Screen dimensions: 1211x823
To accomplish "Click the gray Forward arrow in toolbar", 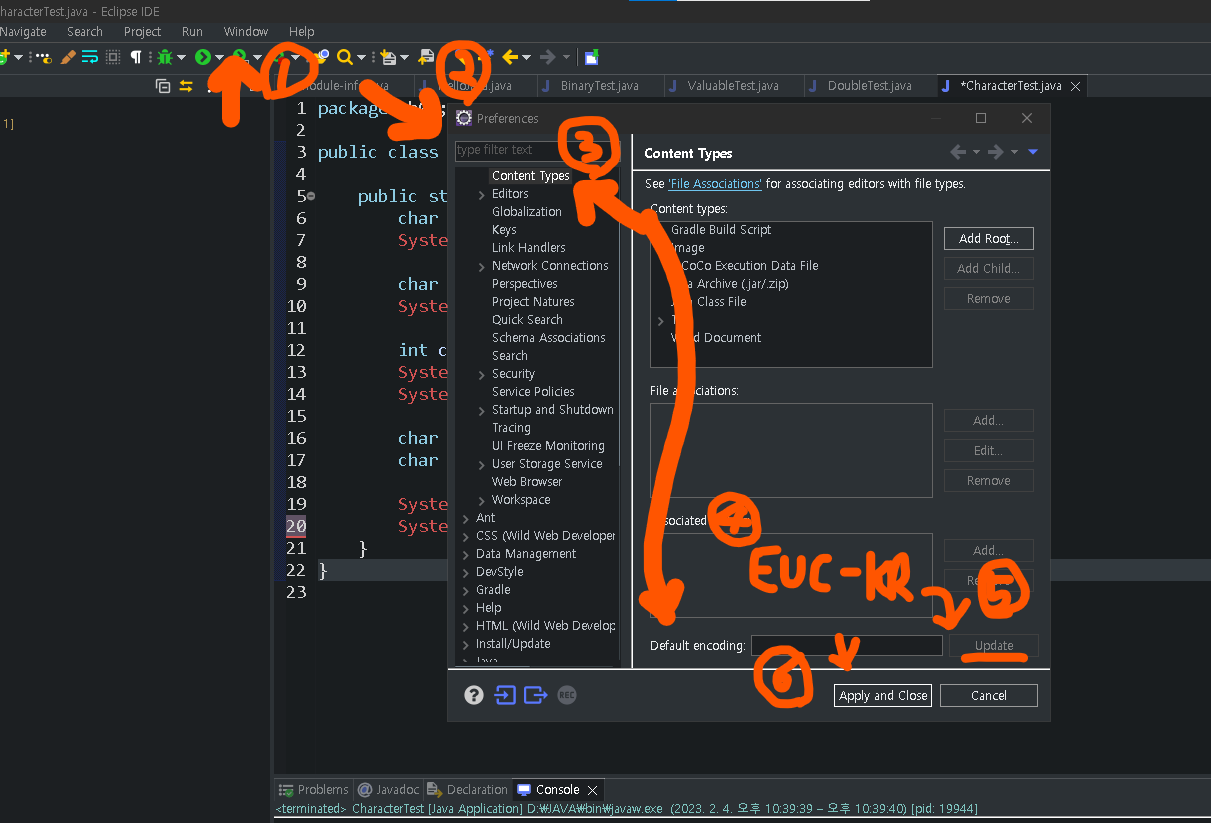I will click(547, 57).
